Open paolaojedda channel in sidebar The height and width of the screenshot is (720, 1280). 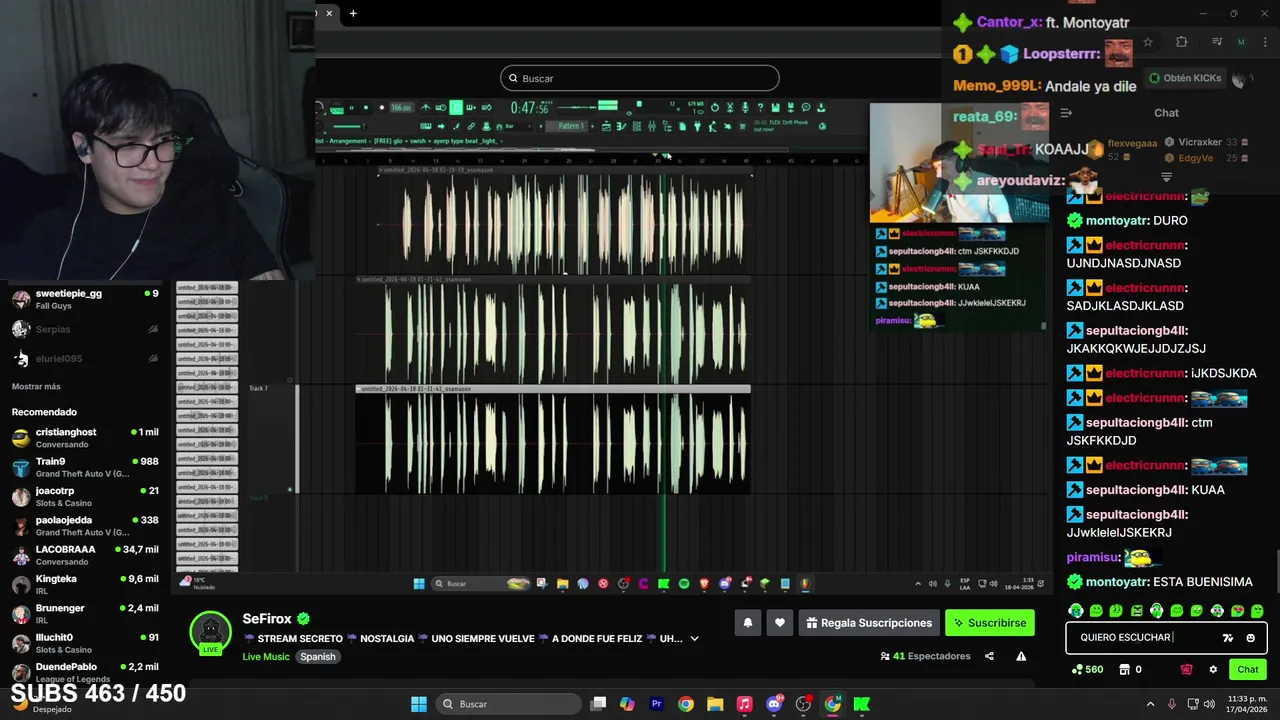(x=85, y=526)
